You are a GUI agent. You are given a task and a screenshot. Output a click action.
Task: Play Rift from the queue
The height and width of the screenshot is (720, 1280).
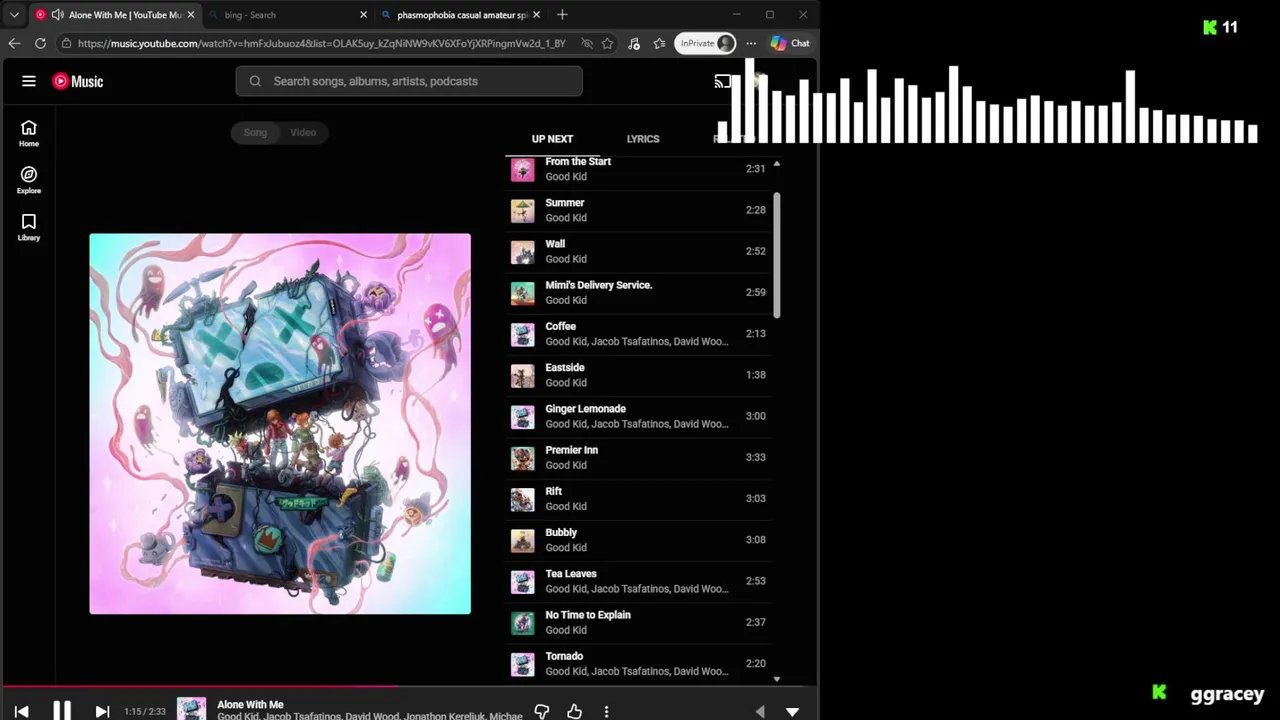coord(639,498)
